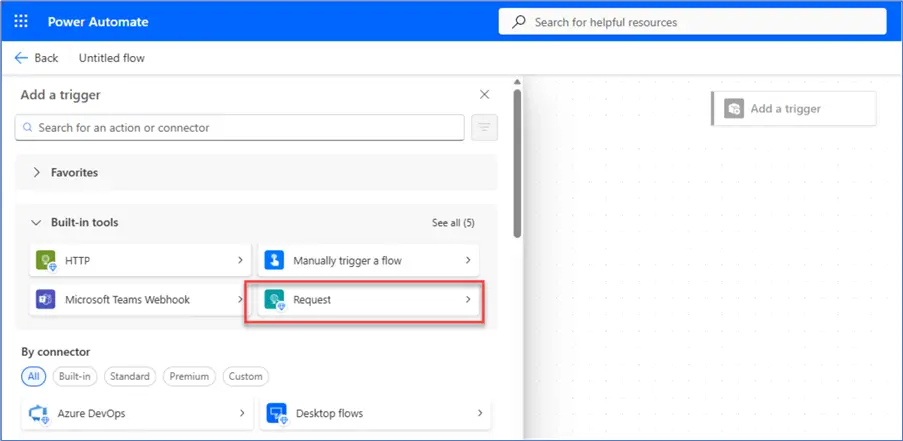Click Search for helpful resources field
The height and width of the screenshot is (441, 903).
click(692, 22)
